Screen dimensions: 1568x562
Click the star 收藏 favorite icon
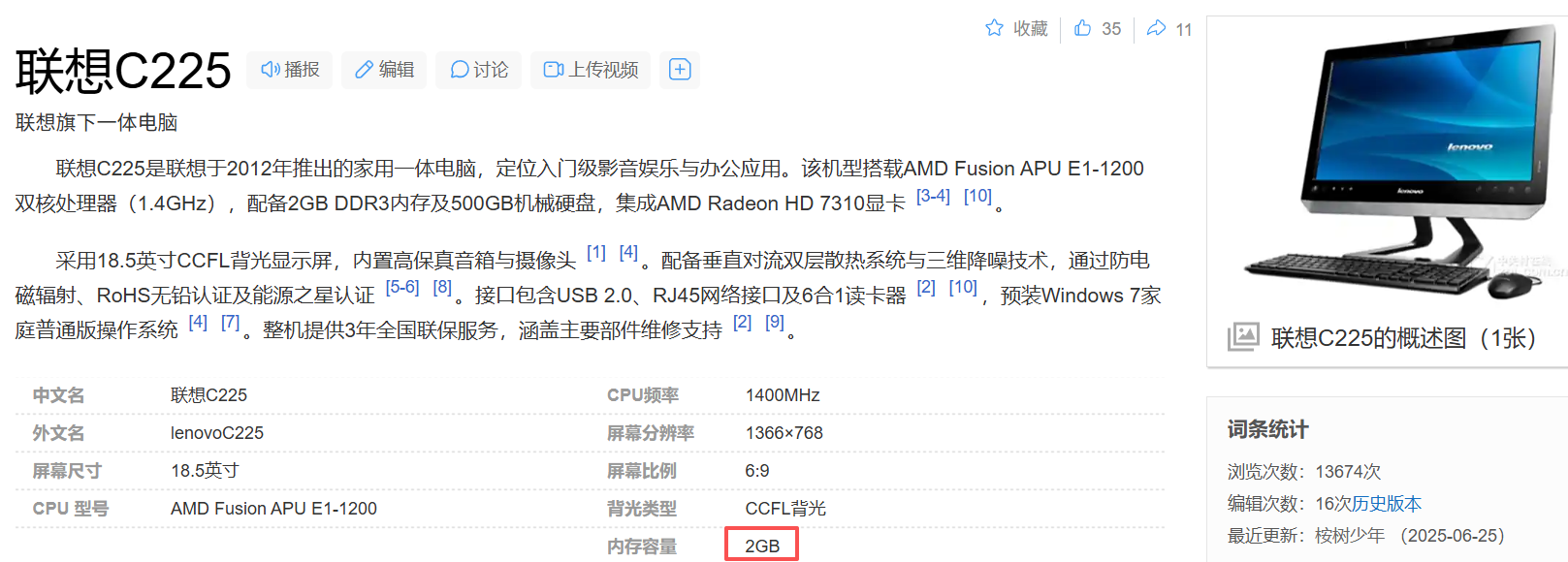(994, 28)
